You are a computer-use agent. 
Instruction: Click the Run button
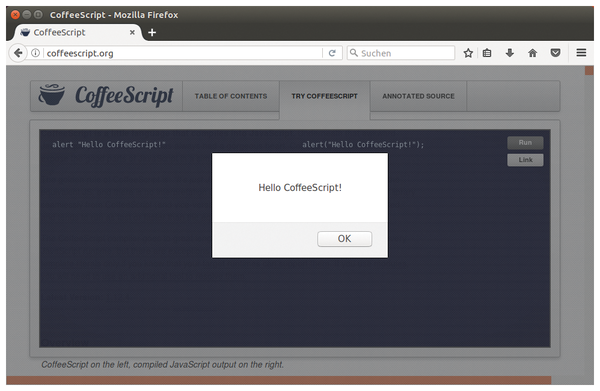tap(525, 143)
